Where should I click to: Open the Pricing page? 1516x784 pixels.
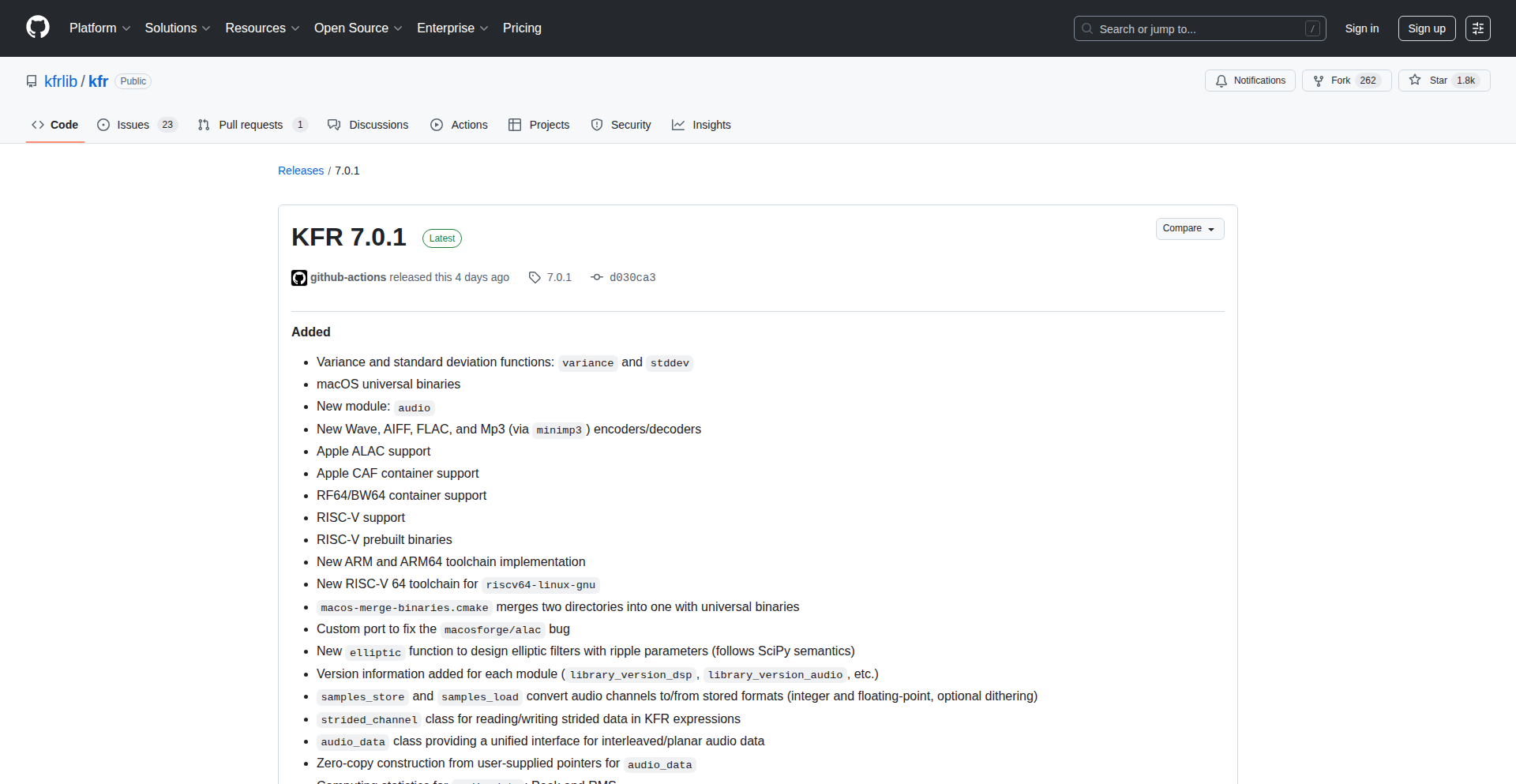point(522,28)
